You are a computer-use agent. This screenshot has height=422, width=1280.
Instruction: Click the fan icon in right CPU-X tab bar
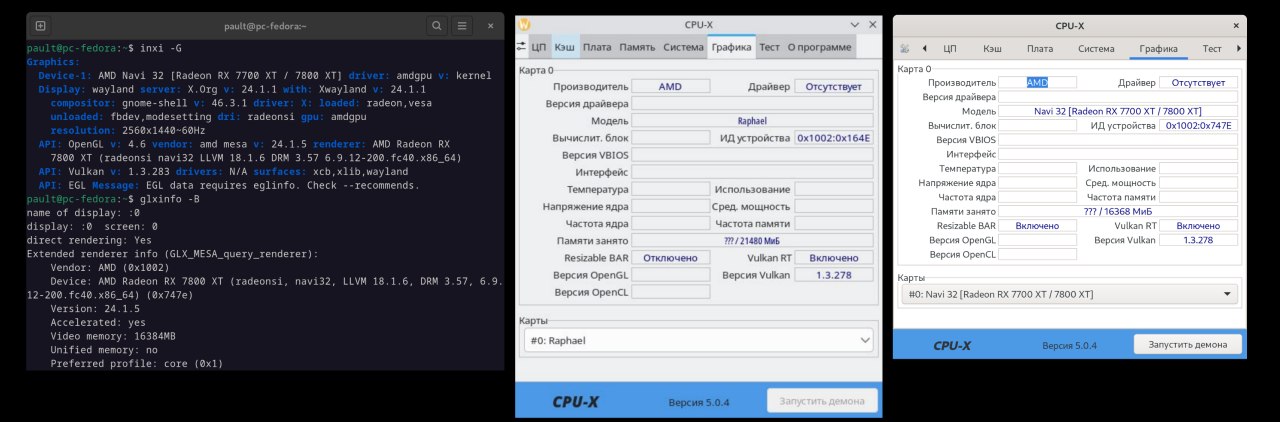pos(905,48)
